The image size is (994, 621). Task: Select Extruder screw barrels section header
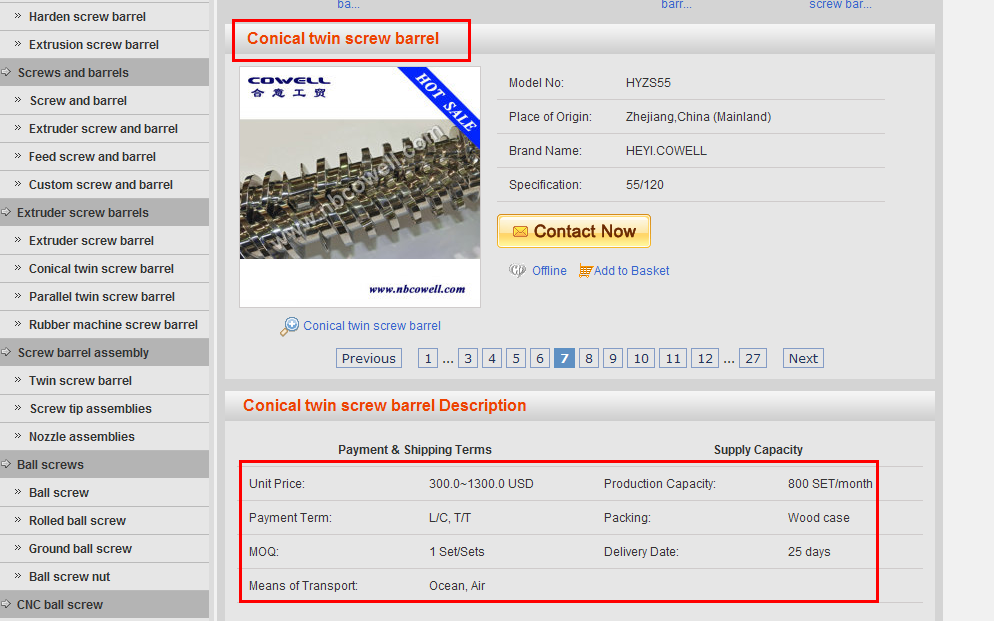coord(82,212)
